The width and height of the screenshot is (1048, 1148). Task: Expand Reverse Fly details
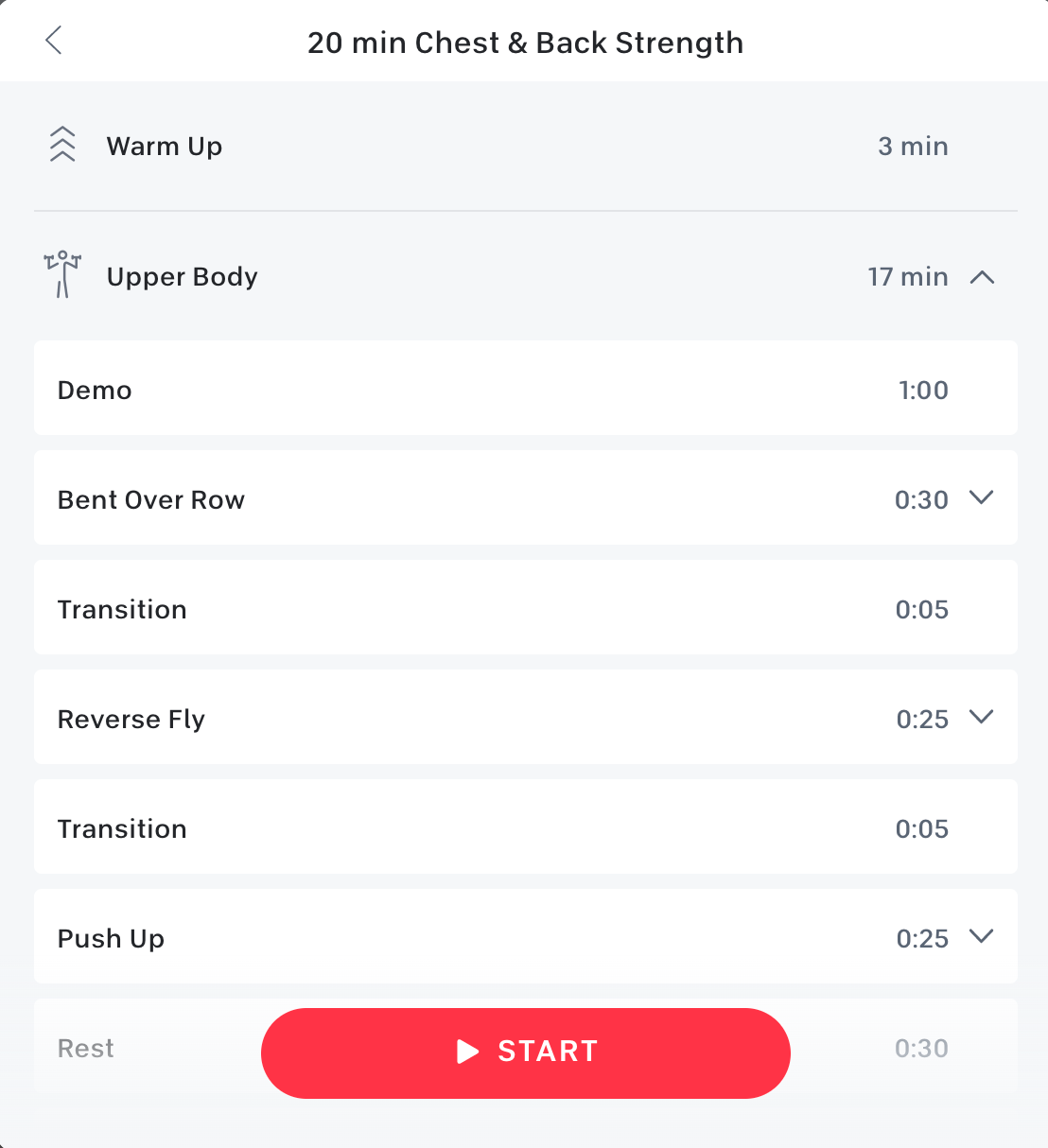(x=982, y=717)
